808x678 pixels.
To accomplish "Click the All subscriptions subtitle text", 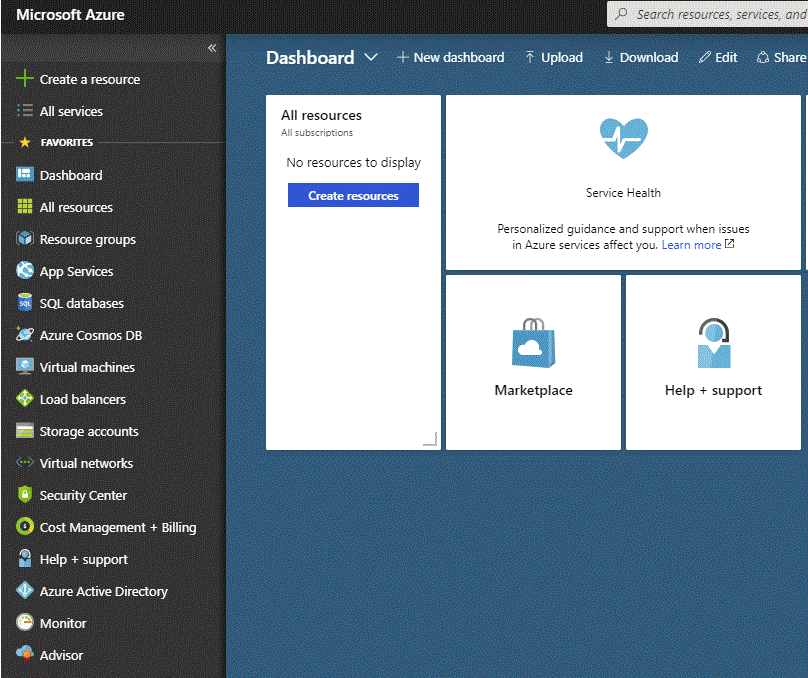I will click(x=317, y=133).
